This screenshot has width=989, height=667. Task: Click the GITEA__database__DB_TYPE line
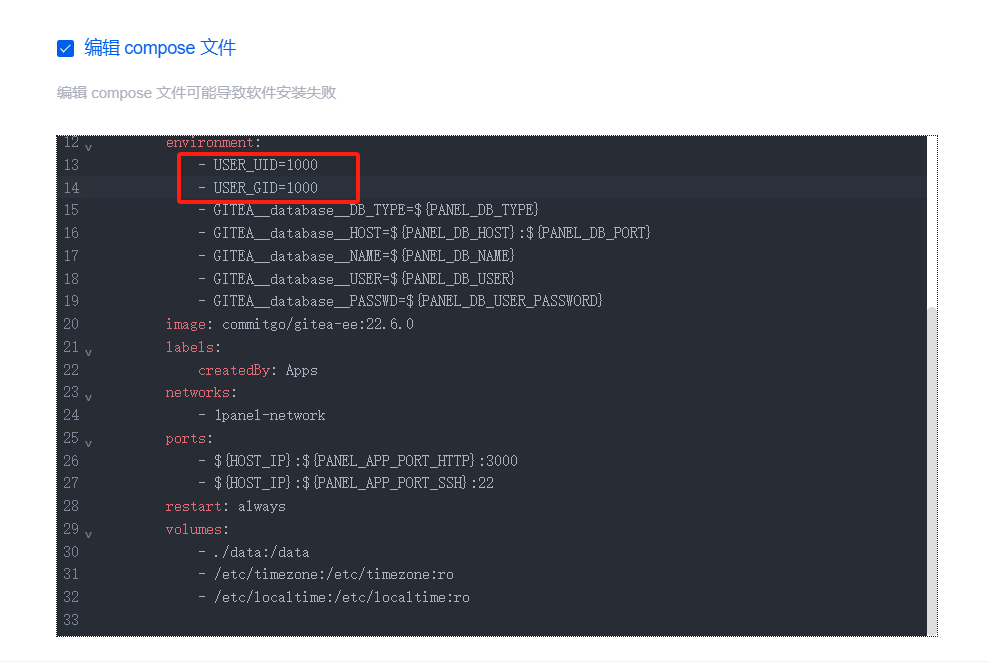pos(375,210)
